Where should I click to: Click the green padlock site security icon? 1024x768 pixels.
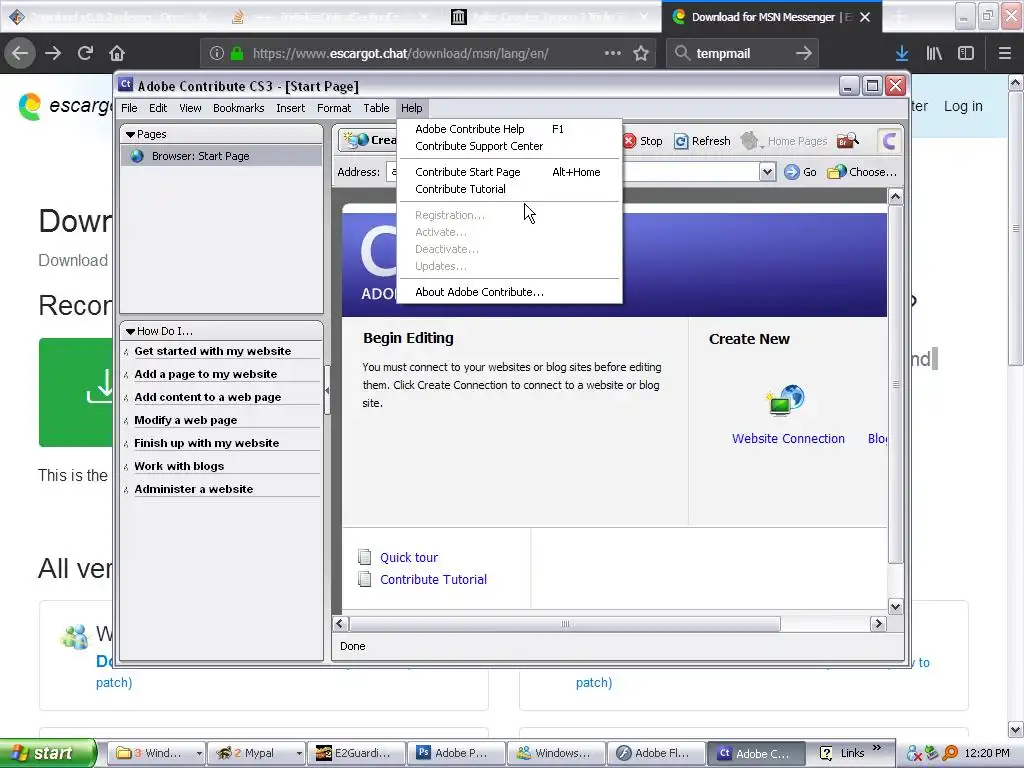[237, 54]
